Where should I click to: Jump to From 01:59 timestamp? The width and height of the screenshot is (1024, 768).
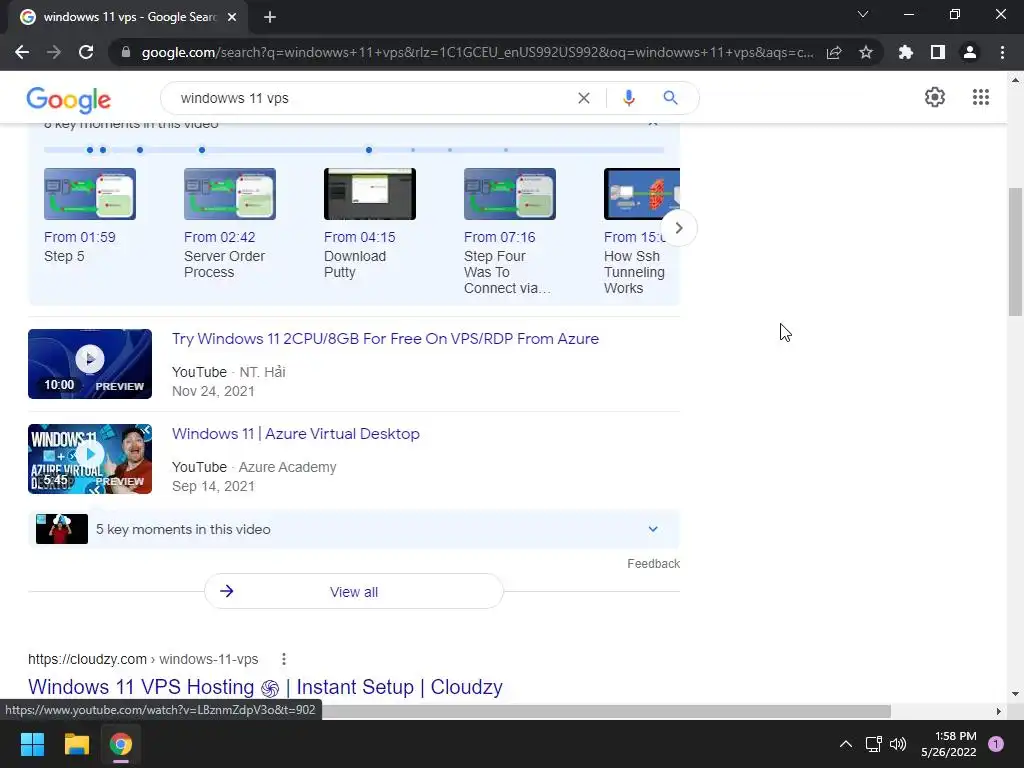click(x=80, y=237)
